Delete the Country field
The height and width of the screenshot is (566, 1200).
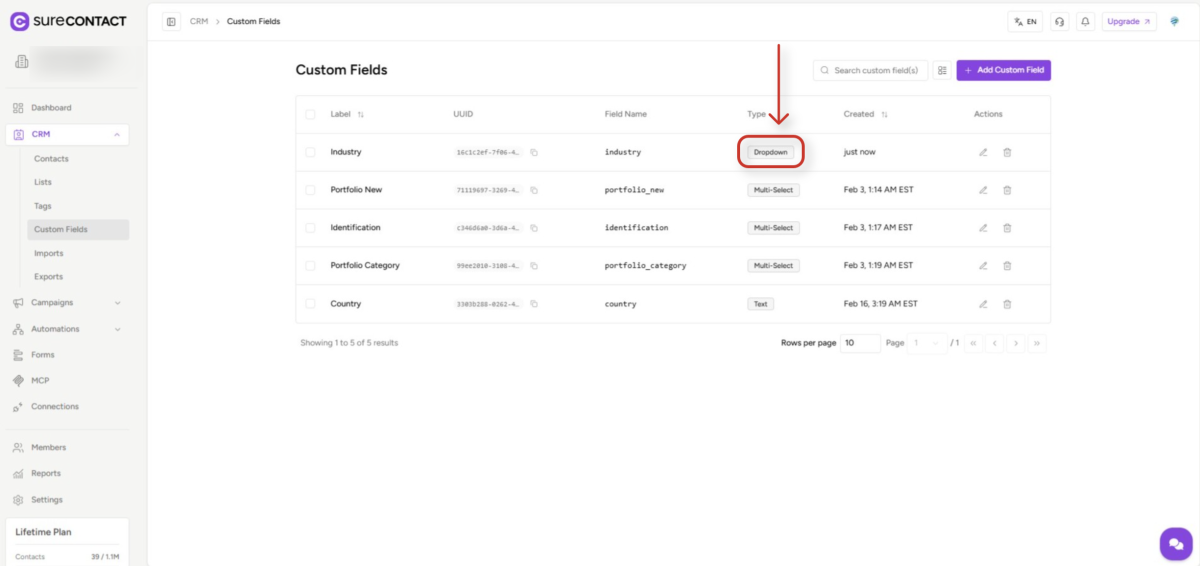(x=1007, y=304)
